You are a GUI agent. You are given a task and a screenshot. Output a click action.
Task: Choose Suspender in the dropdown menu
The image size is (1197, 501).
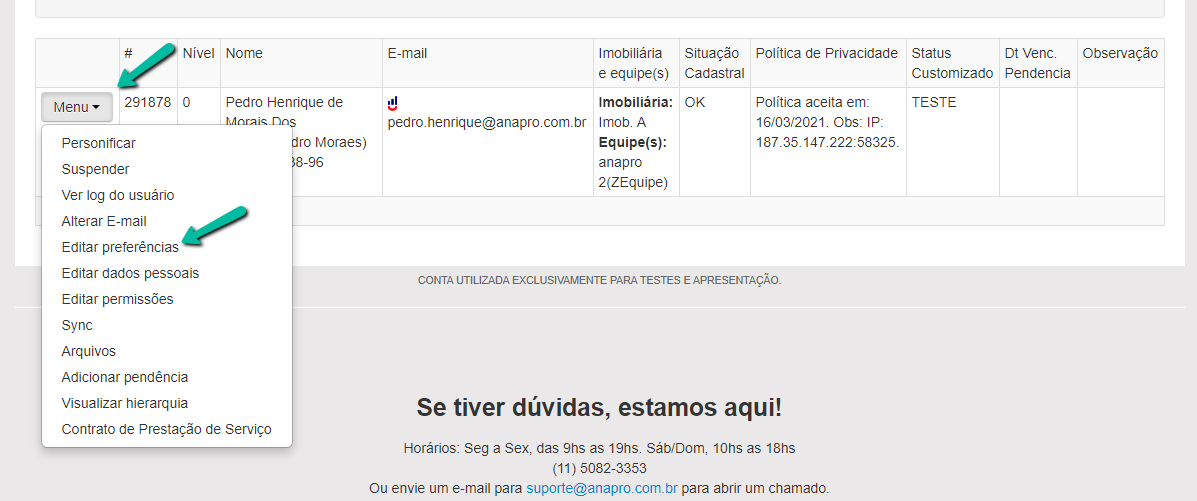pyautogui.click(x=95, y=169)
